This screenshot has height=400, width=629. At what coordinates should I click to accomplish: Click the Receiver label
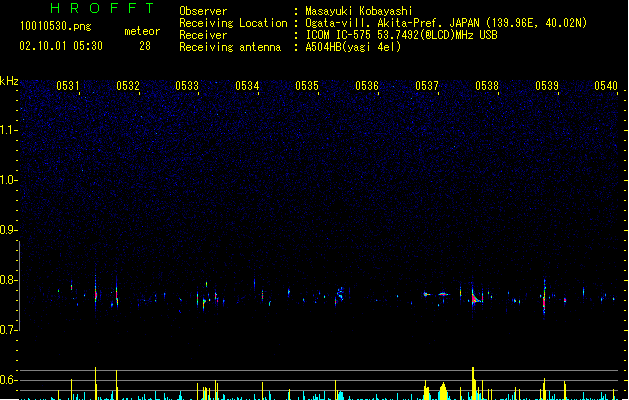tap(203, 35)
